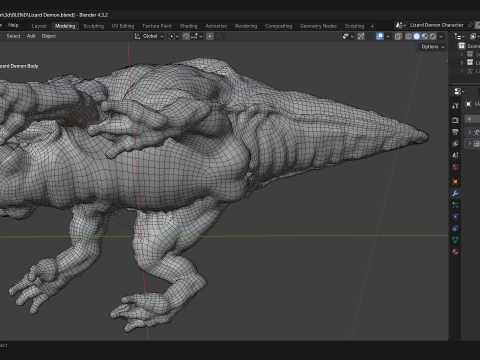Click the scene browse icon beside Lizard Demon Character
The image size is (480, 360).
[400, 25]
